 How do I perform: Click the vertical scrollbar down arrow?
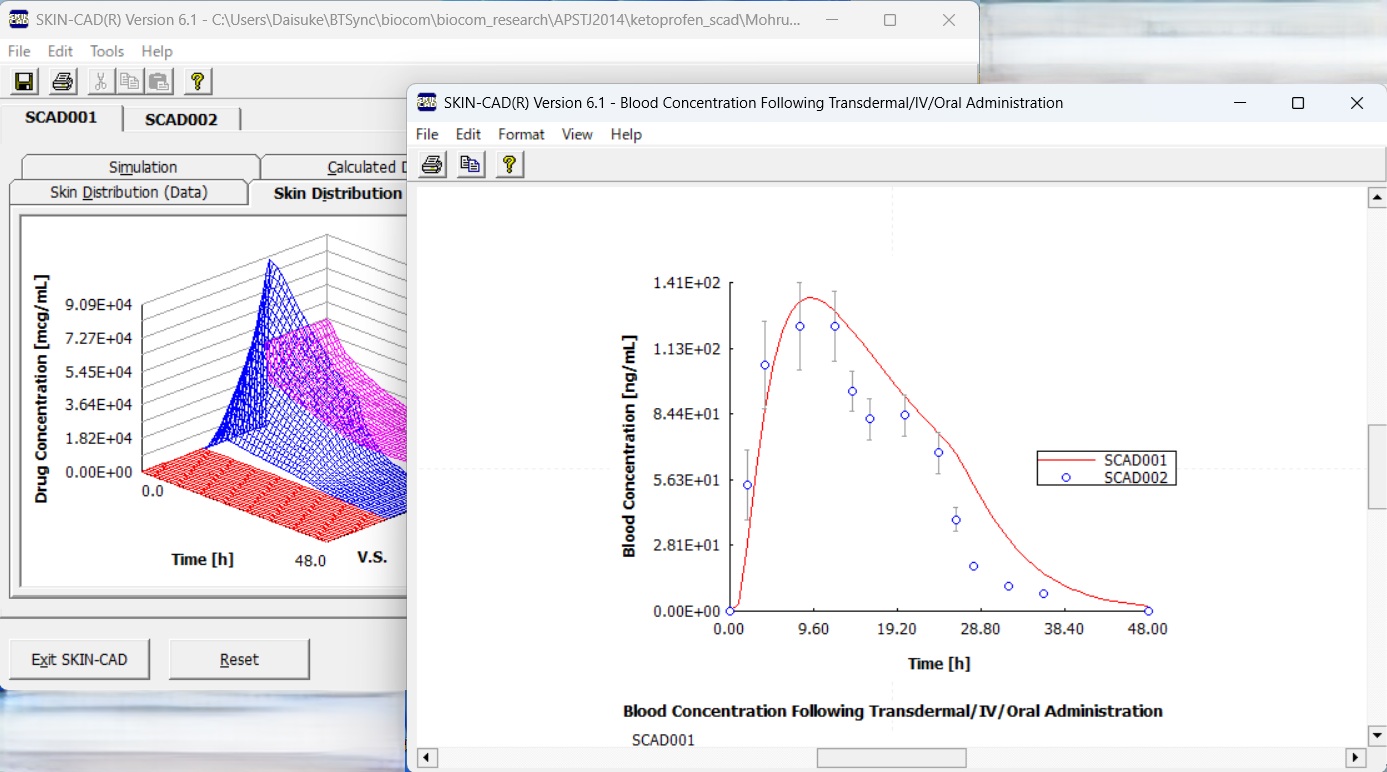tap(1377, 735)
